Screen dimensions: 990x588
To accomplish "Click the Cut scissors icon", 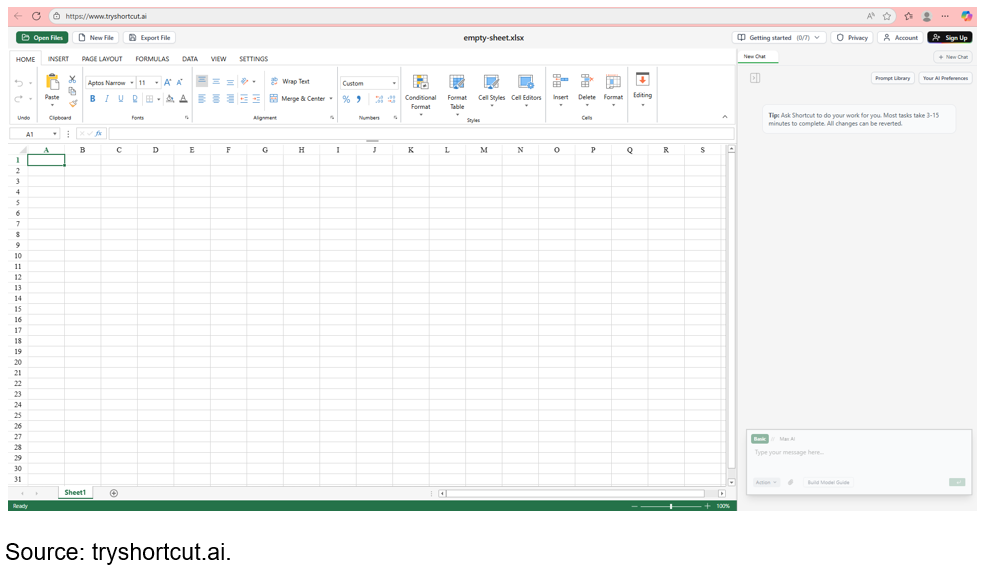I will tap(72, 79).
